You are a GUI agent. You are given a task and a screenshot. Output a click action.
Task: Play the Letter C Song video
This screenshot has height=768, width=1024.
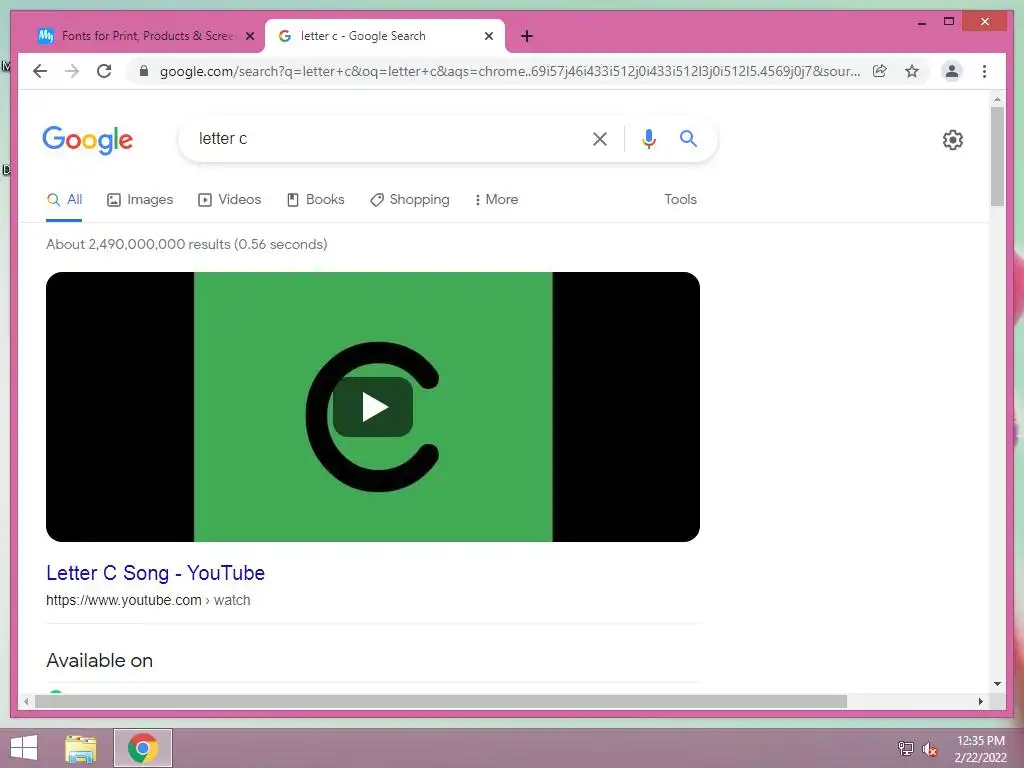click(373, 407)
